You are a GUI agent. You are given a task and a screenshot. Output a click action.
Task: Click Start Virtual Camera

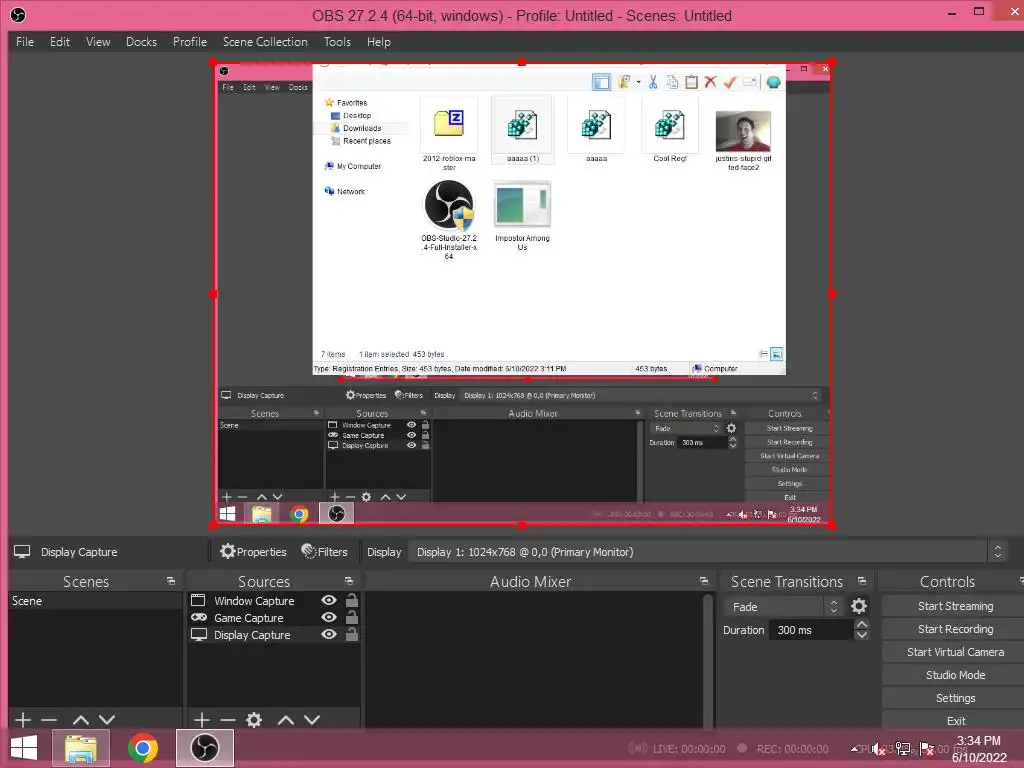click(955, 652)
